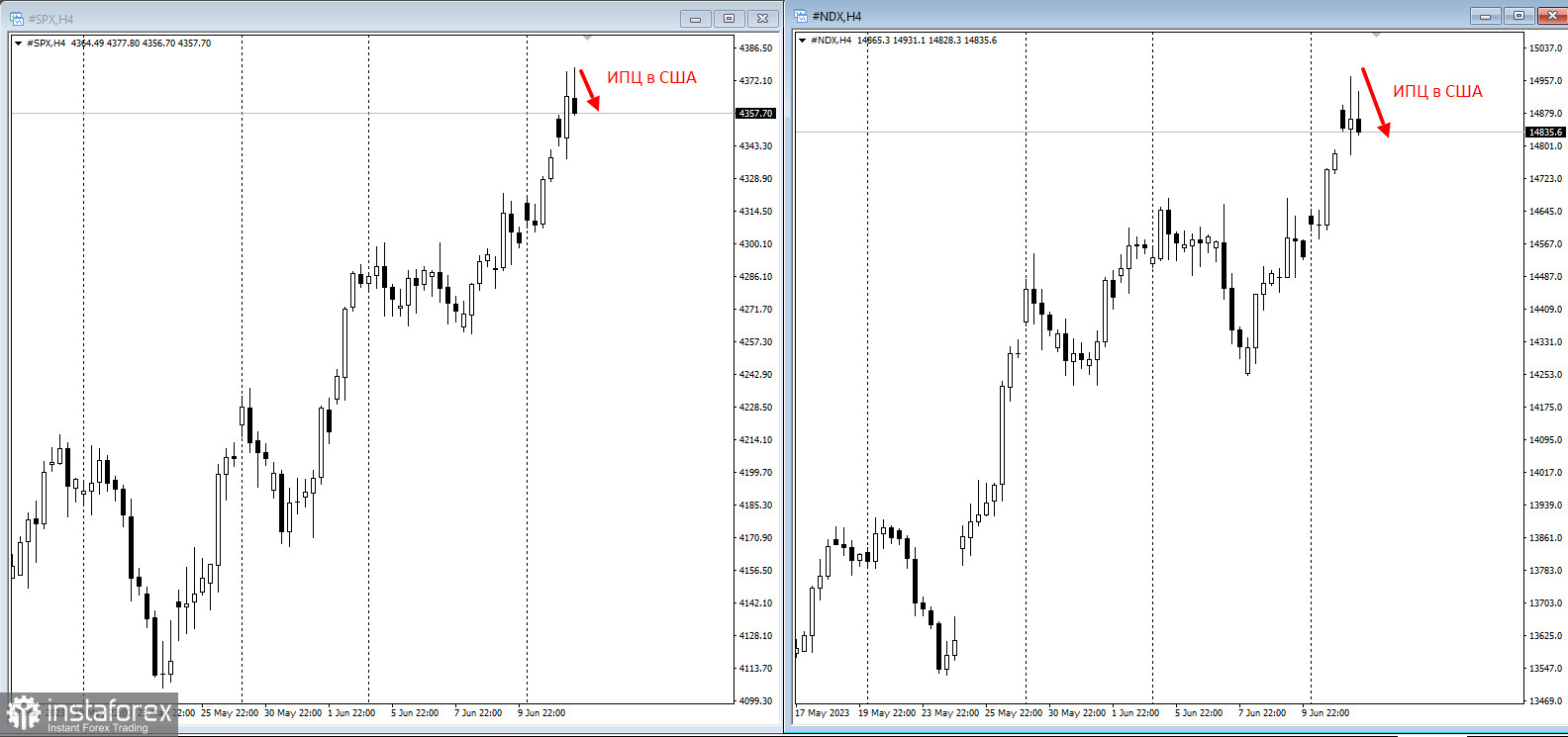
Task: Minimize the #NDX,H4 chart window
Action: coord(1485,16)
